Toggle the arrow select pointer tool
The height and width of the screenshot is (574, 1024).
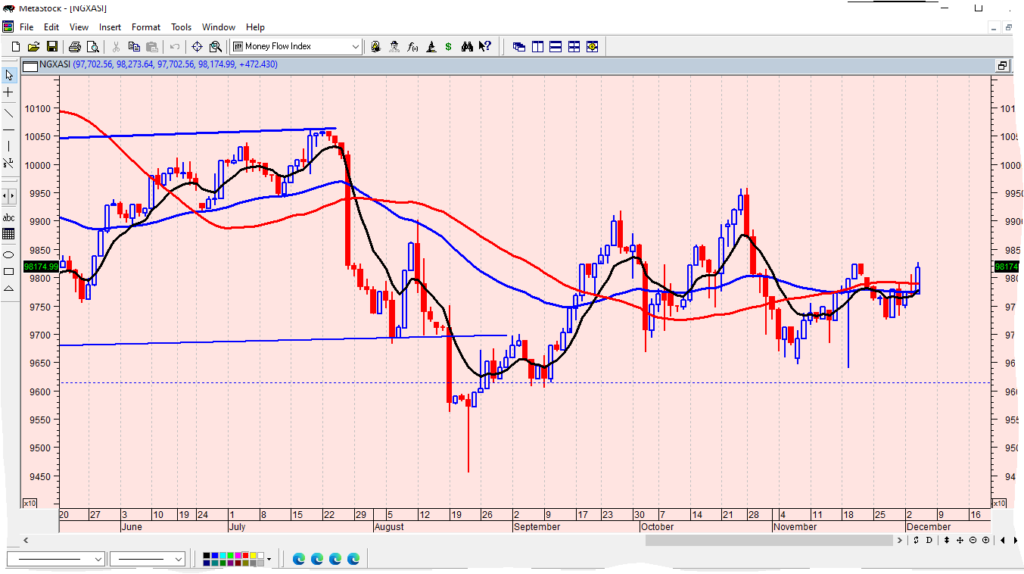(x=9, y=75)
